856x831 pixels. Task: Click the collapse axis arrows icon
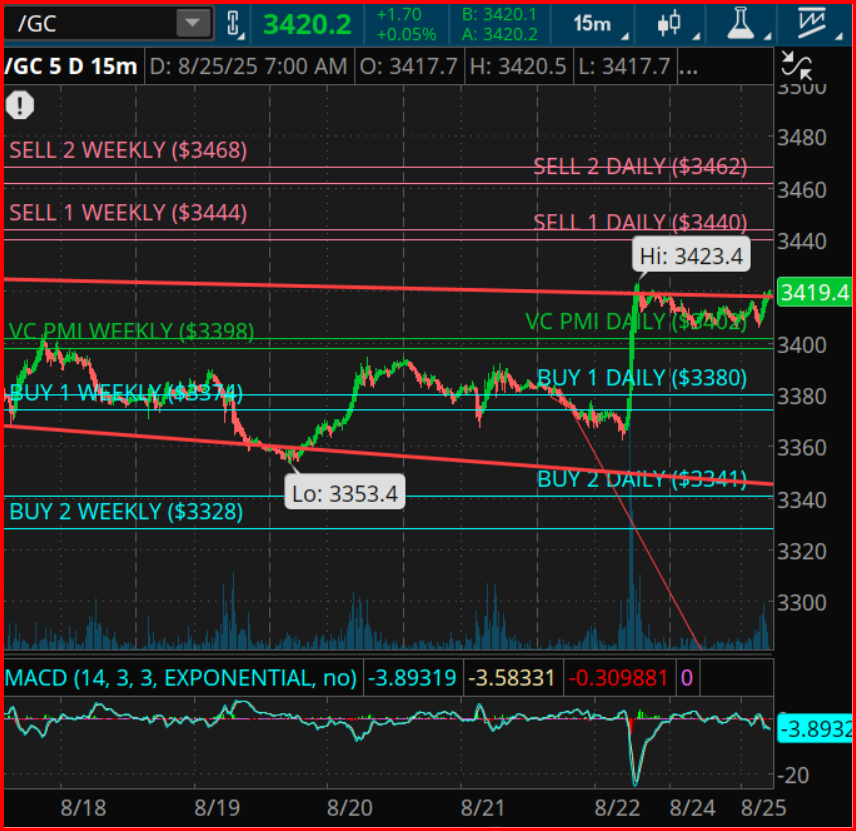pyautogui.click(x=796, y=66)
